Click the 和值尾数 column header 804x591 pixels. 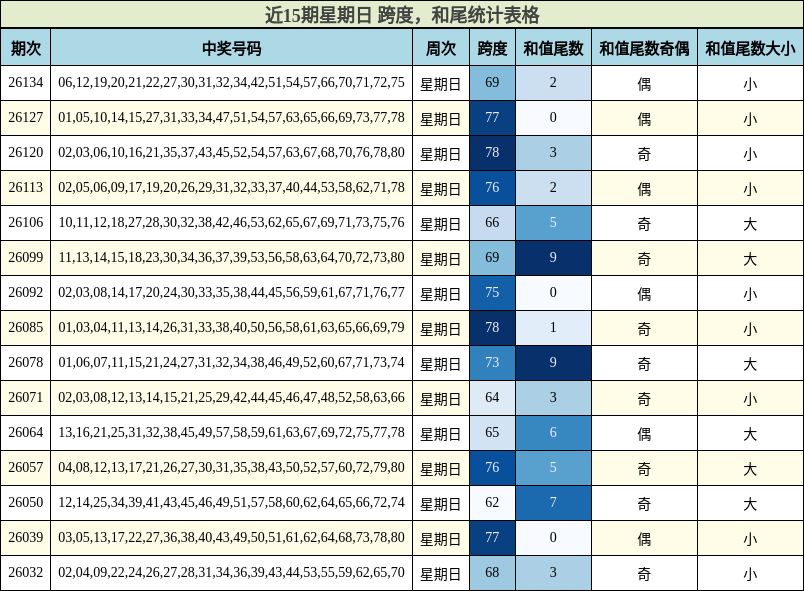coord(553,48)
